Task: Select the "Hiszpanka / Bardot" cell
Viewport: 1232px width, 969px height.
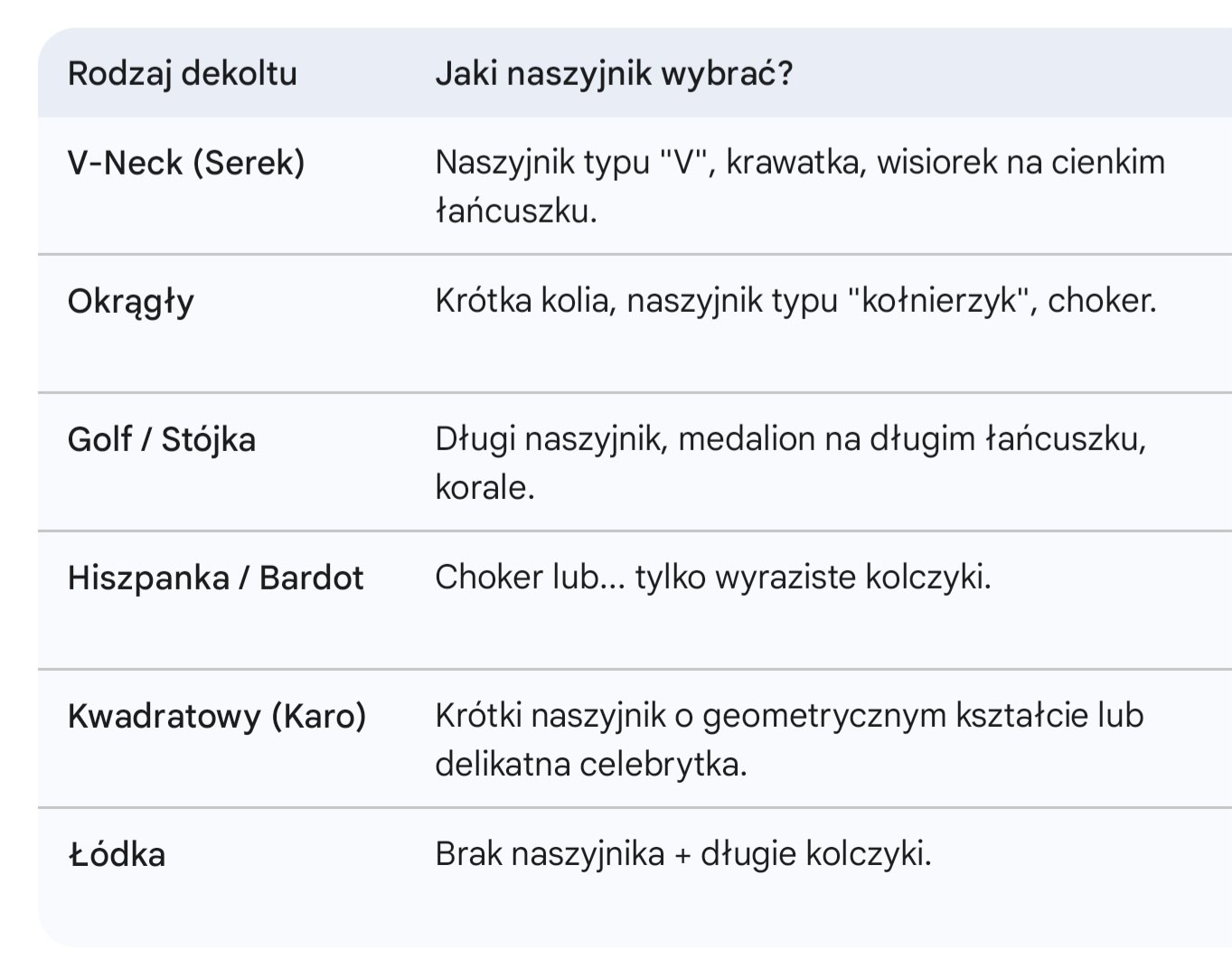Action: point(215,578)
